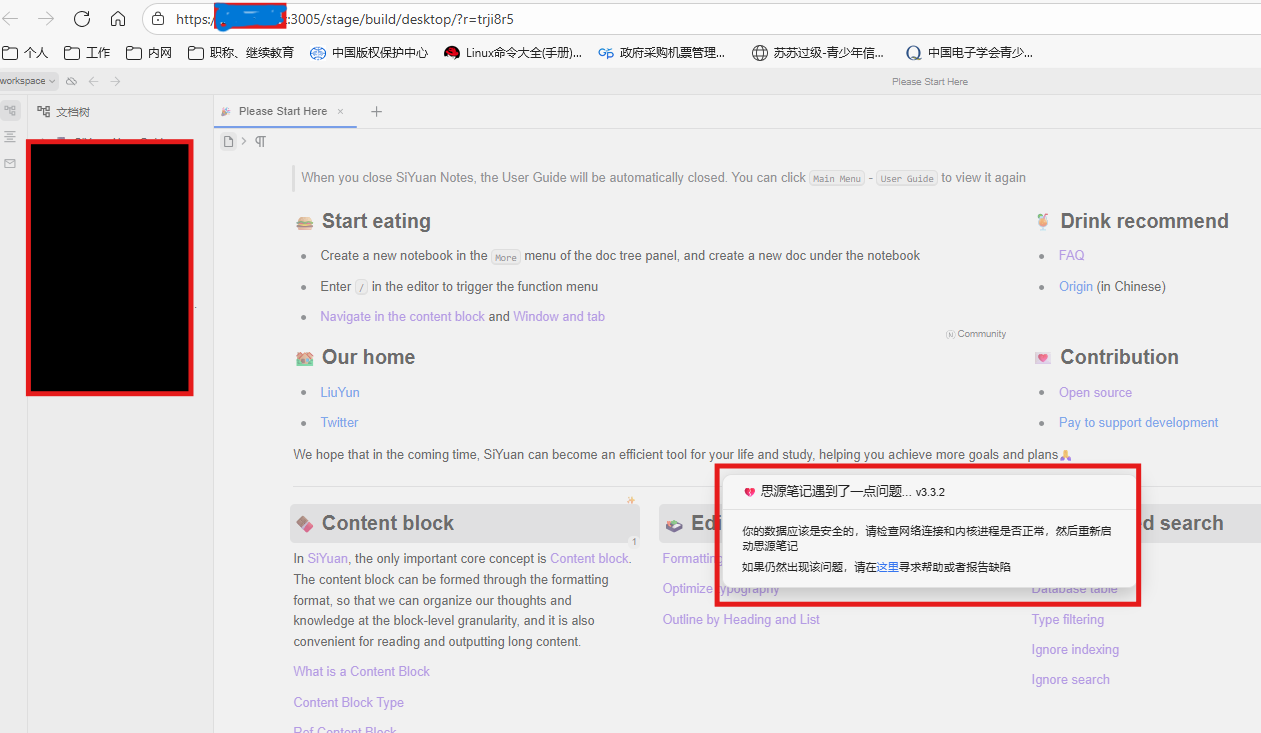Open the 政府采购机票管理 bookmark

662,53
